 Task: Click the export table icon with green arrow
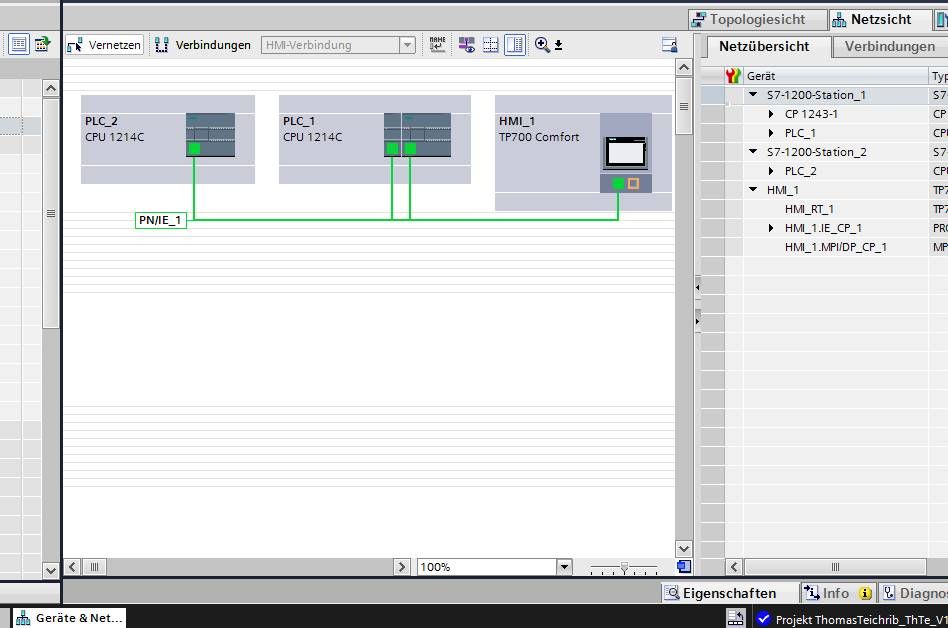42,44
